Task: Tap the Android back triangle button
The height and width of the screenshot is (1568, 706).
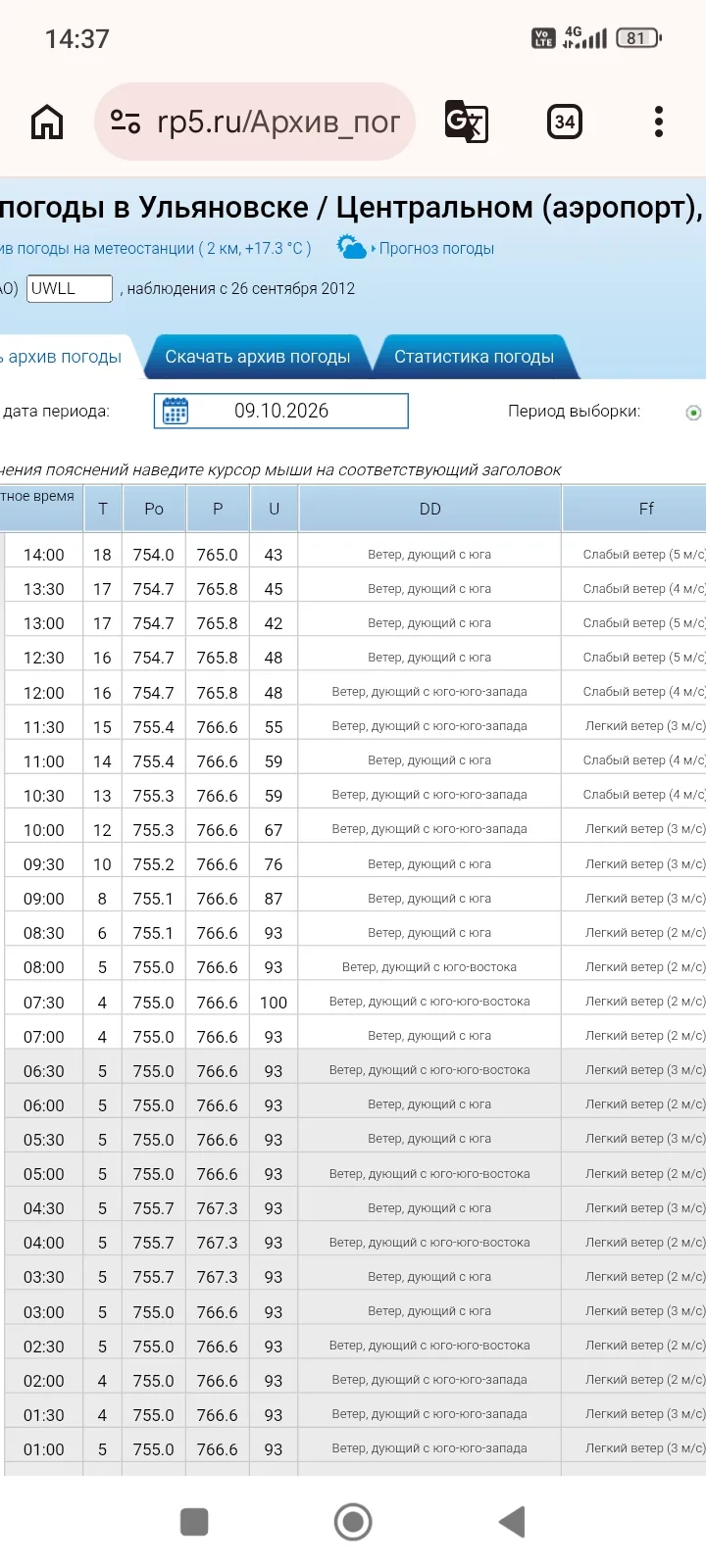Action: [x=512, y=1522]
